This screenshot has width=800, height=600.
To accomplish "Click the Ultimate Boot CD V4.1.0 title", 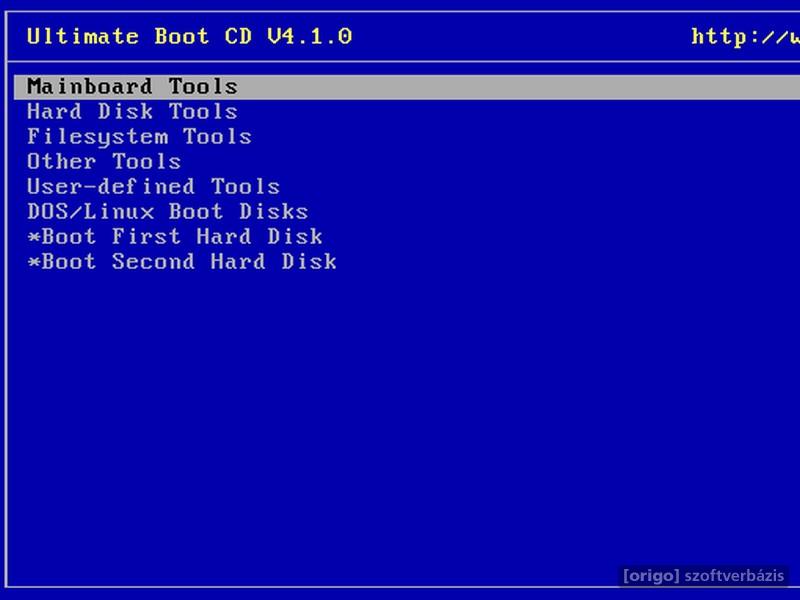I will click(189, 37).
